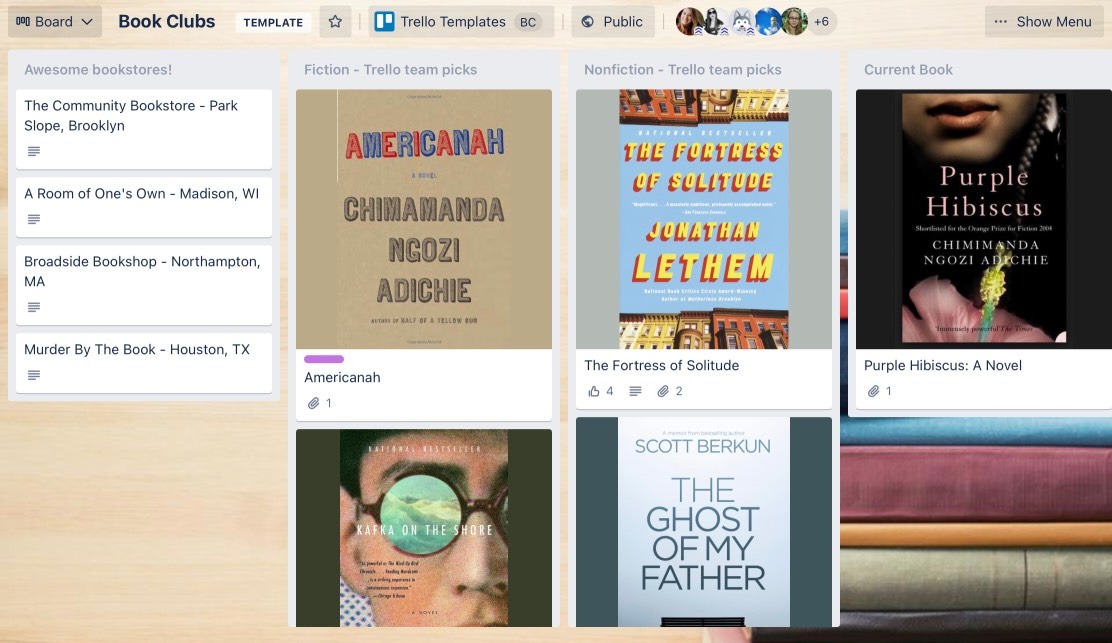
Task: Open Broadside Bookshop - Northampton card
Action: pyautogui.click(x=144, y=284)
